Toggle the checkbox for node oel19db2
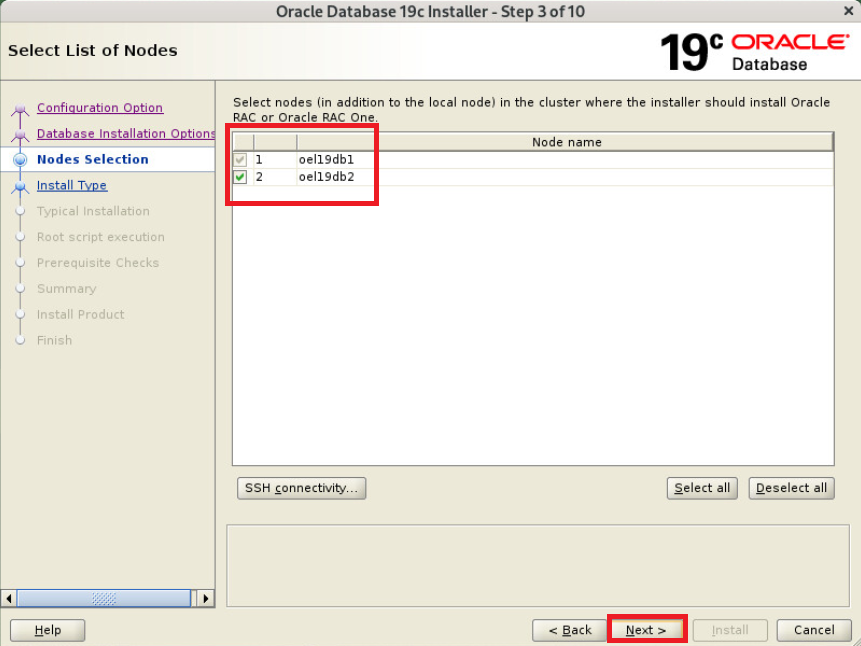This screenshot has height=646, width=861. click(x=240, y=177)
